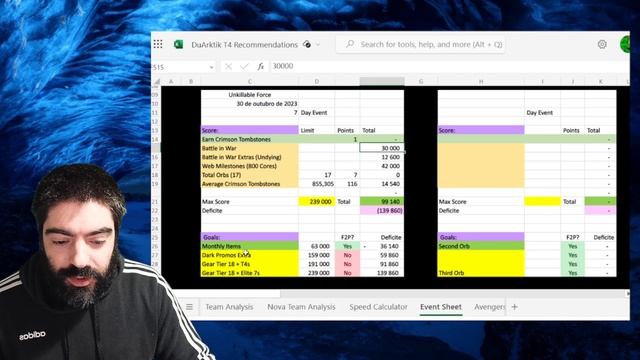Click the cloud saved status icon
Screen dimensions: 640x360
pyautogui.click(x=307, y=44)
